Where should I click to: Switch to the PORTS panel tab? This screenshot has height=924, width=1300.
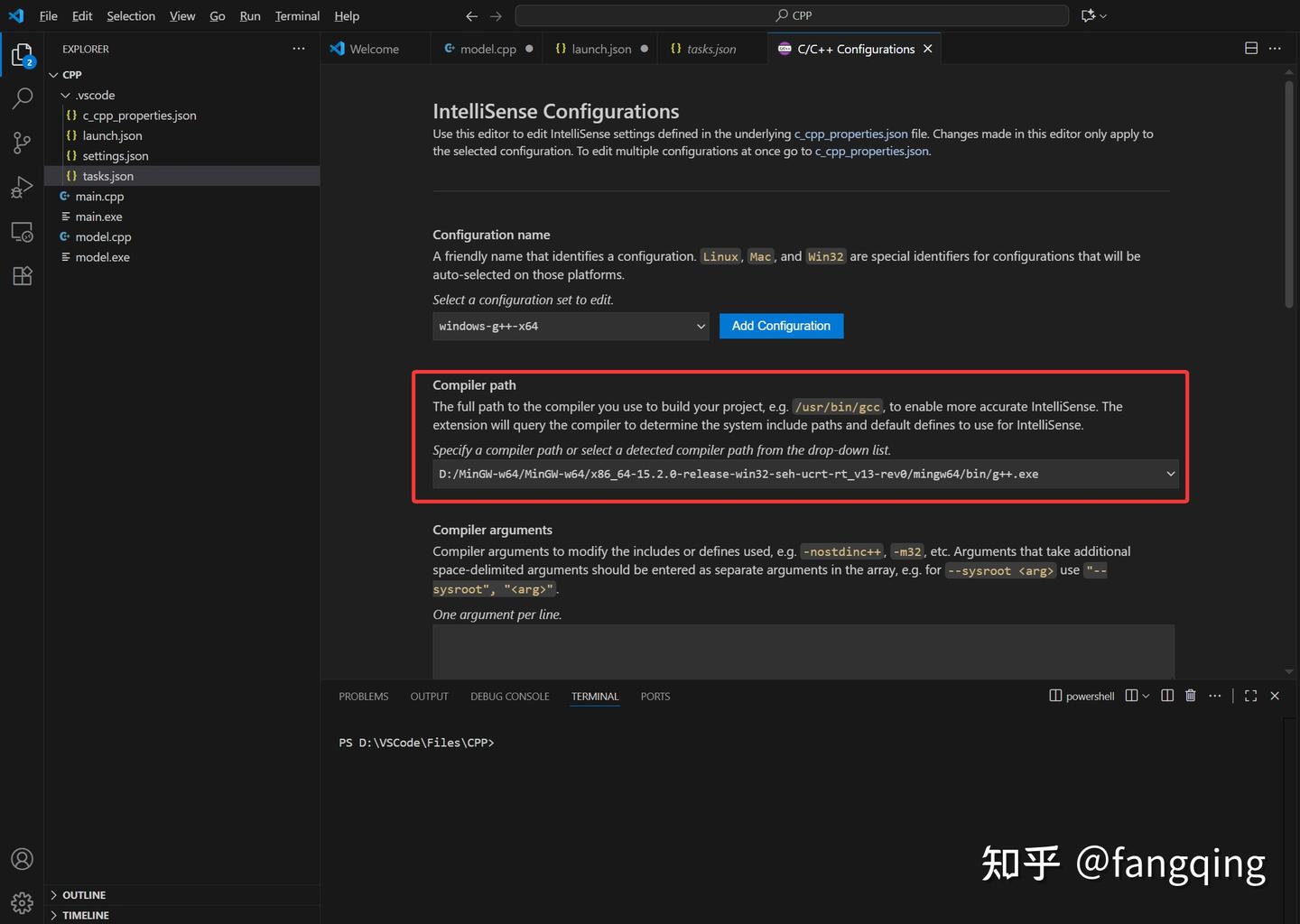[655, 697]
